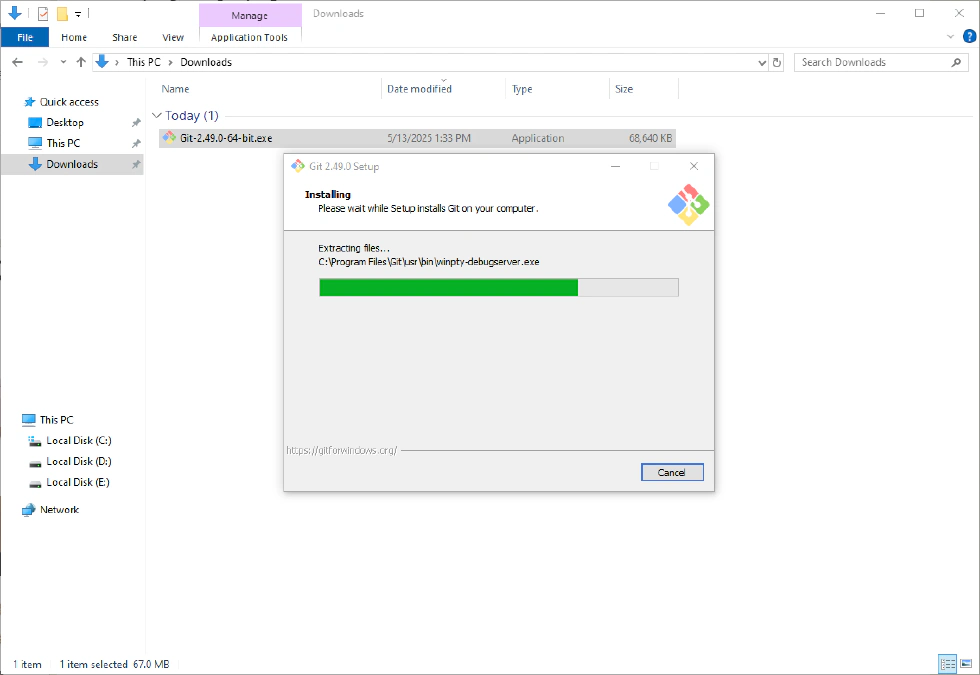This screenshot has height=675, width=980.
Task: Select the details view icon in status bar
Action: (x=947, y=664)
